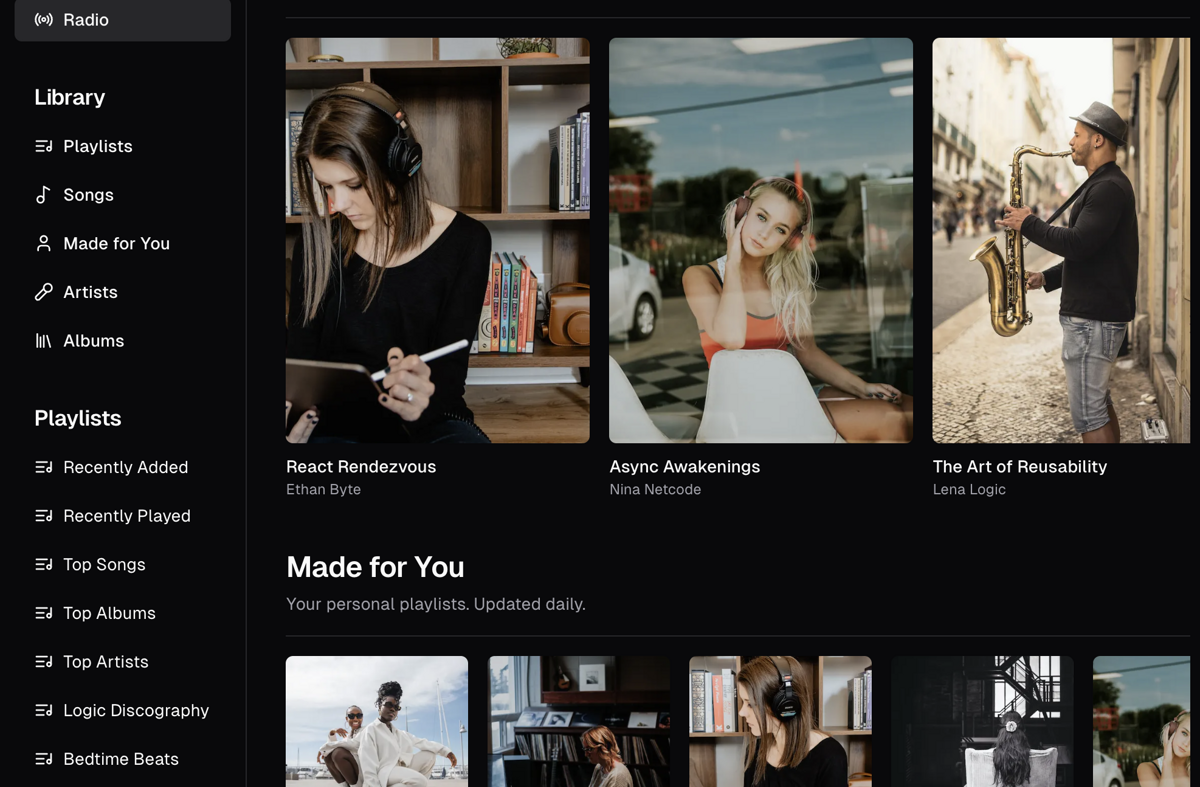Click the Artists microphone icon
This screenshot has height=787, width=1200.
44,292
